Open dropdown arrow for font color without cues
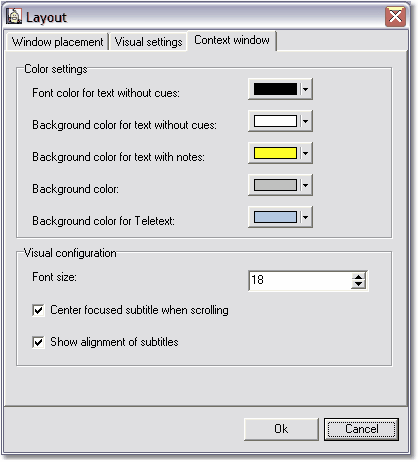Screen dimensions: 418x462 (305, 89)
